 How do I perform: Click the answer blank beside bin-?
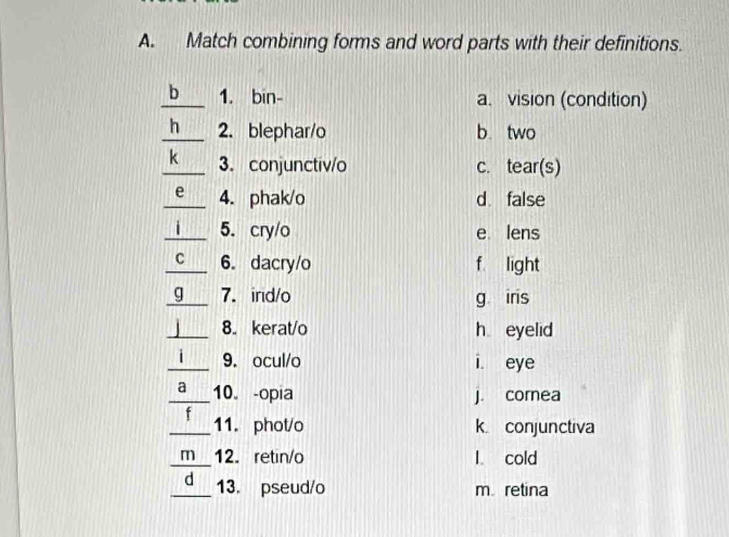pos(182,97)
